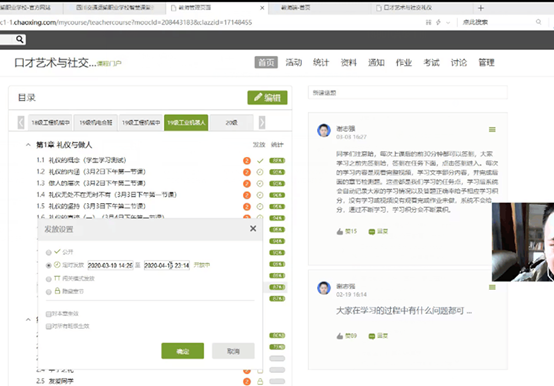Click the magnifier search icon in dark bar

pyautogui.click(x=20, y=39)
